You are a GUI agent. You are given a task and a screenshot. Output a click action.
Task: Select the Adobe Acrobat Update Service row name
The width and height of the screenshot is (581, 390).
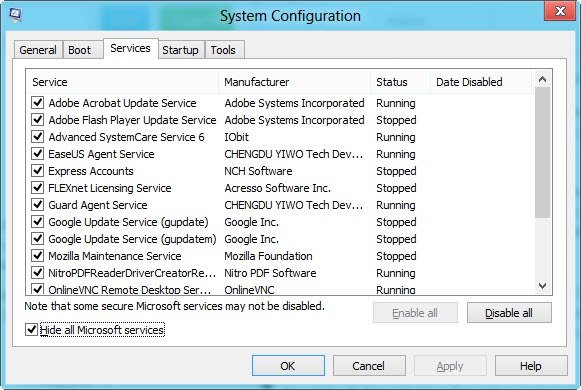tap(122, 103)
